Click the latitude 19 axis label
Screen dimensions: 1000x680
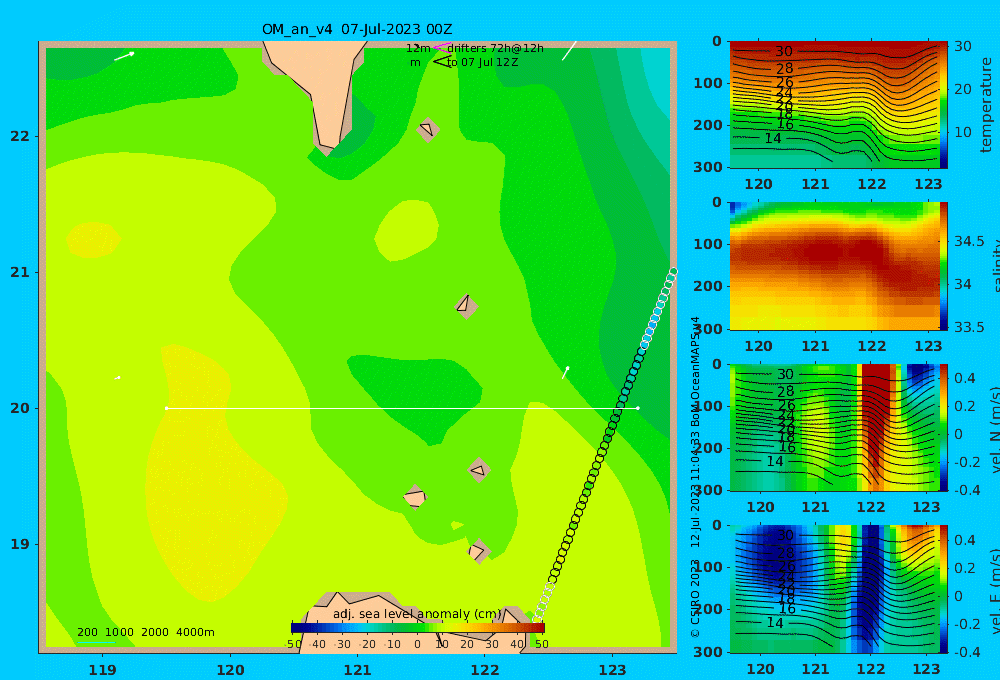[x=20, y=544]
